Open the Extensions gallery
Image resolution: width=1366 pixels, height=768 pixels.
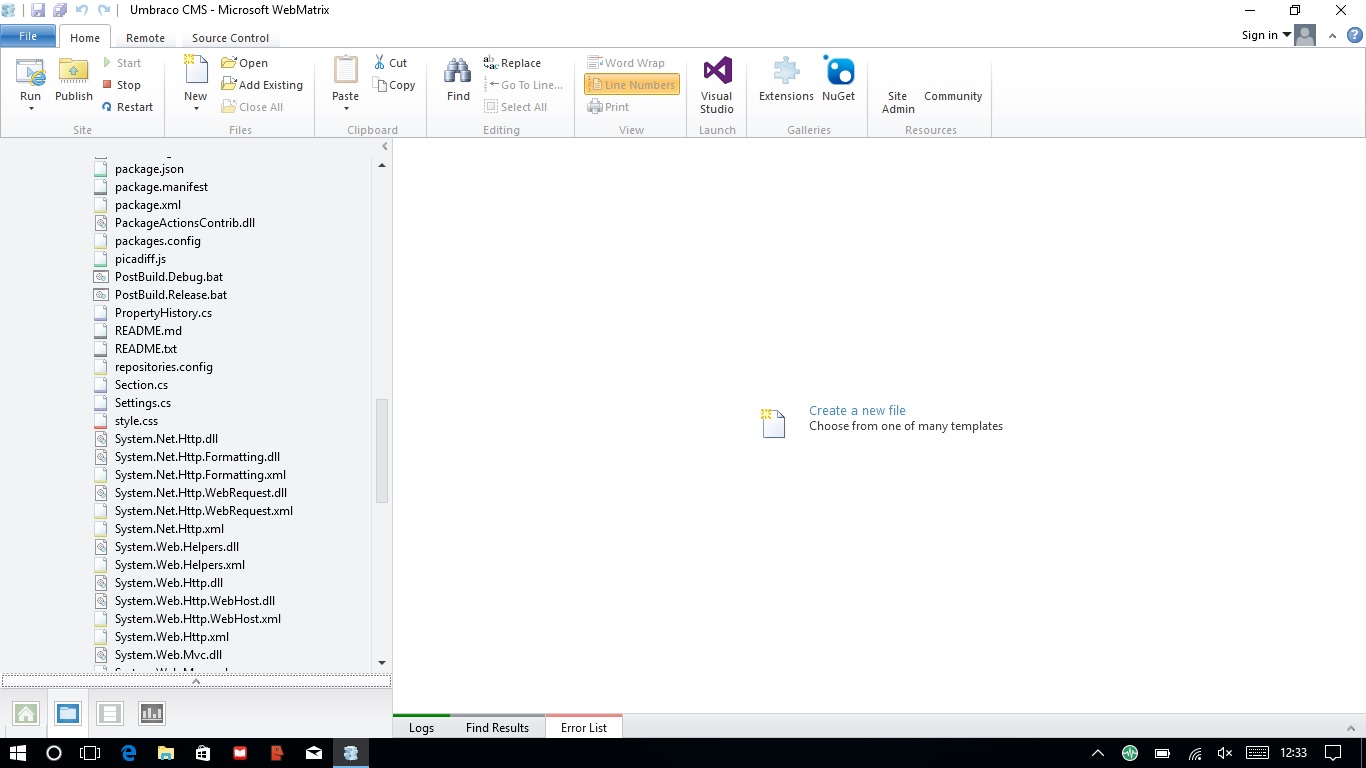click(x=786, y=80)
